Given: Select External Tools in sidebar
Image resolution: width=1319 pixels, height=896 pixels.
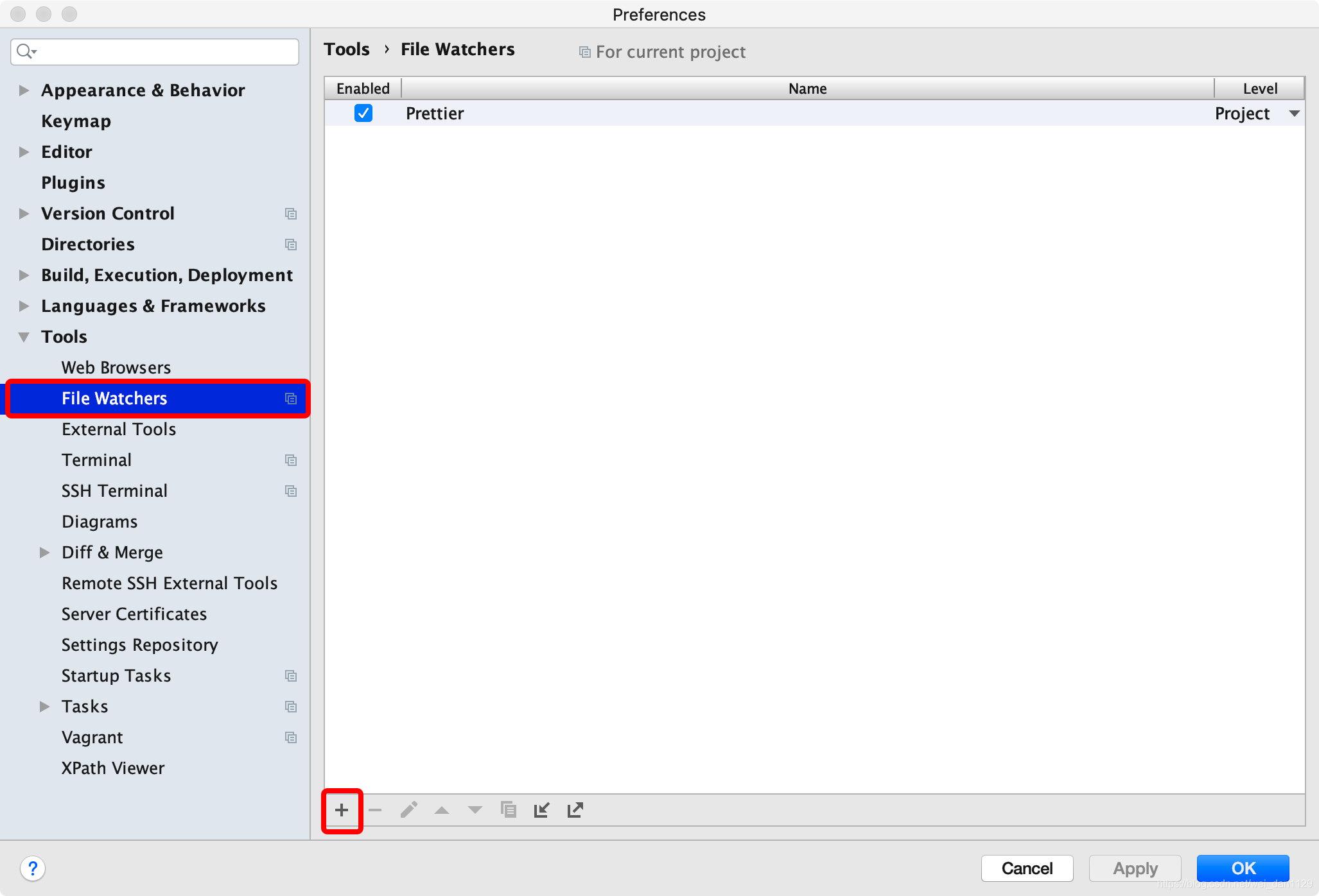Looking at the screenshot, I should [119, 429].
